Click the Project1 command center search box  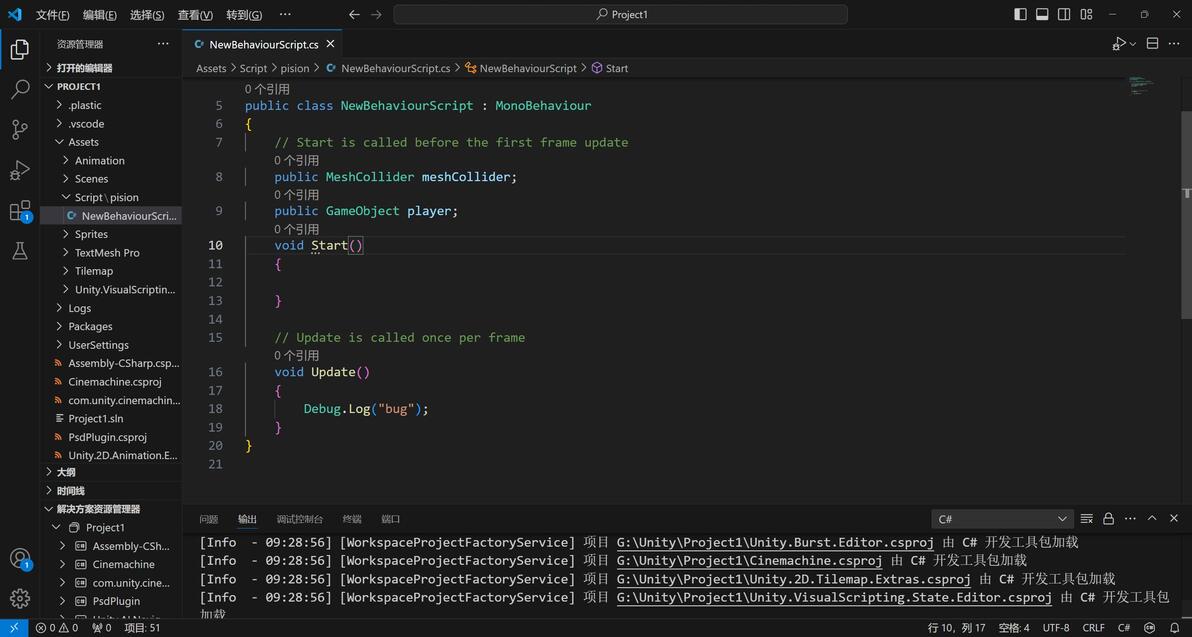click(620, 15)
